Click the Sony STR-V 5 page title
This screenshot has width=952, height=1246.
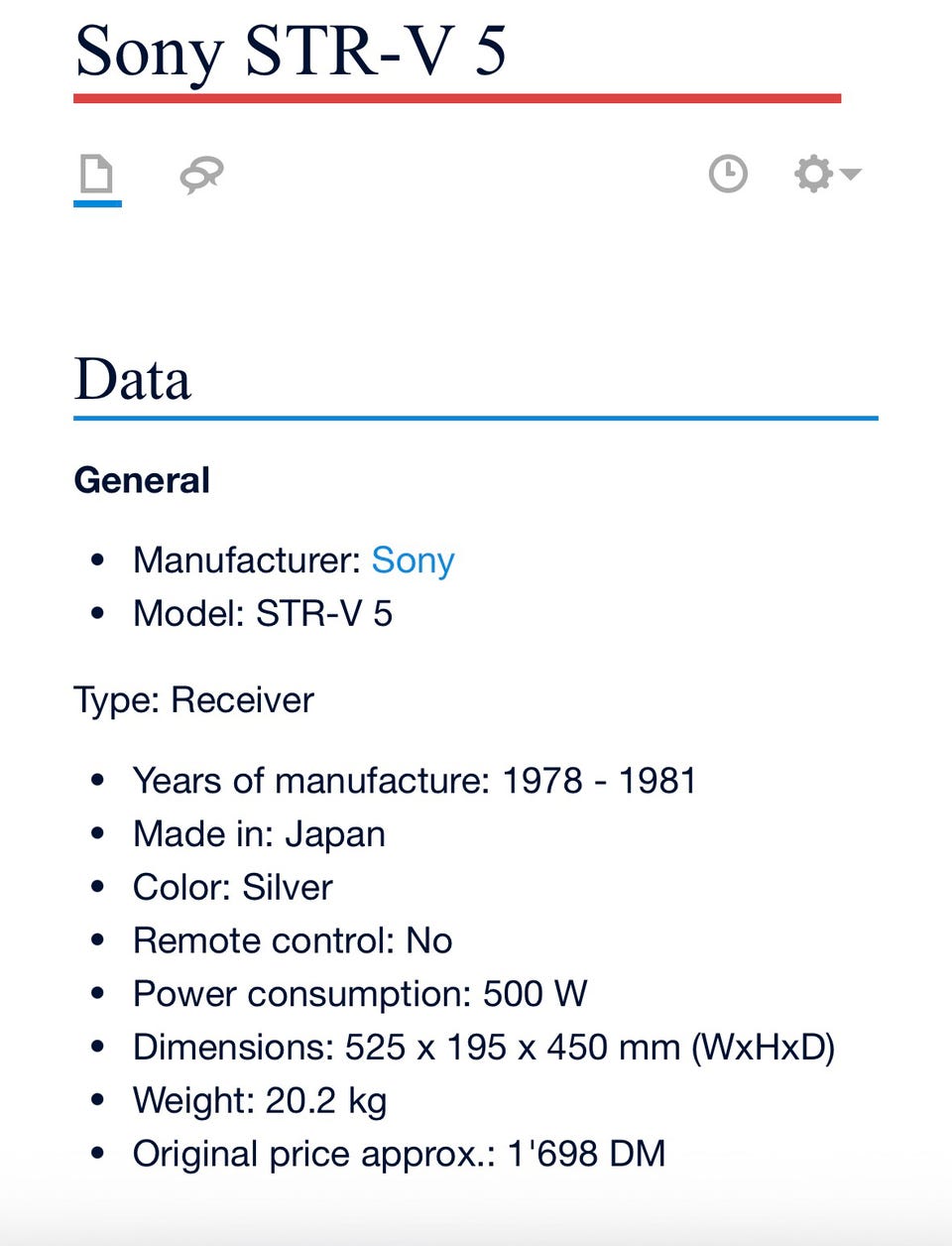pyautogui.click(x=291, y=52)
